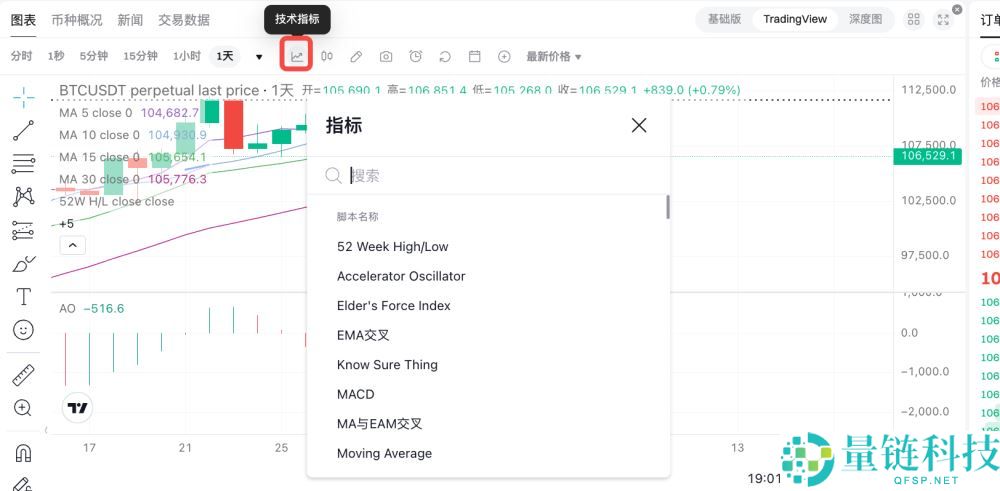The image size is (1000, 491).
Task: Click the AO indicator pane label
Action: (x=67, y=309)
